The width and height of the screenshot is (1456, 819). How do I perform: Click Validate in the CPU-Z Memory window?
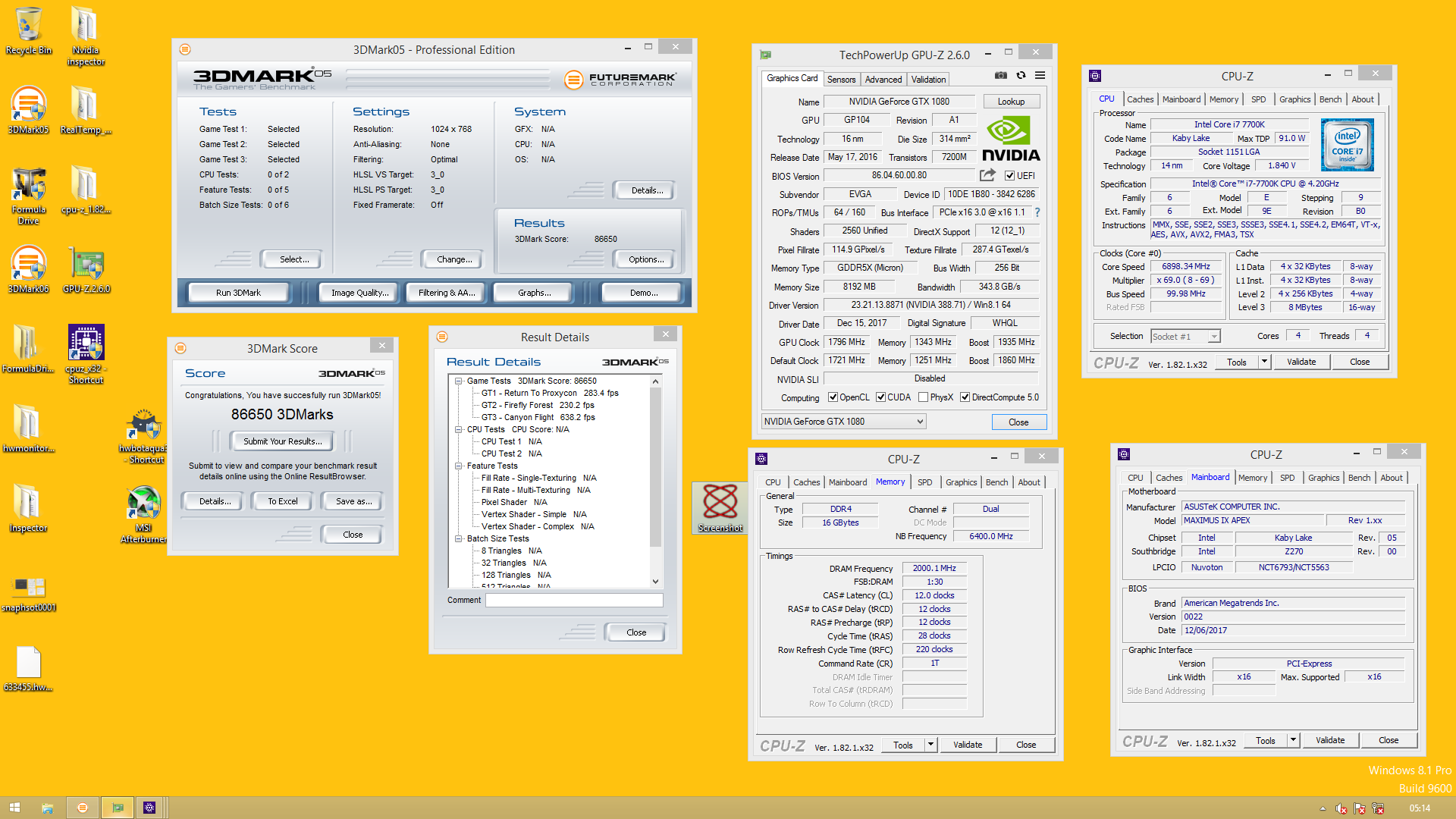[967, 745]
